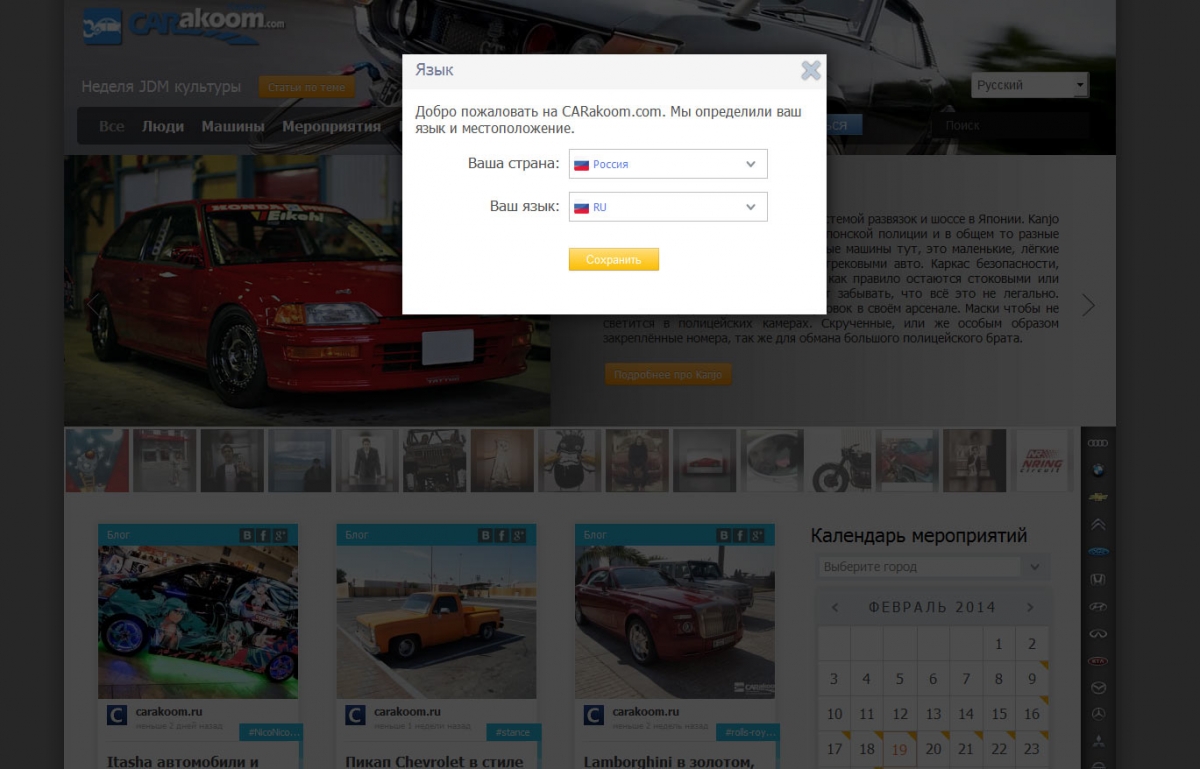Viewport: 1200px width, 769px height.
Task: Select the Chevrolet brand icon in sidebar
Action: (x=1098, y=497)
